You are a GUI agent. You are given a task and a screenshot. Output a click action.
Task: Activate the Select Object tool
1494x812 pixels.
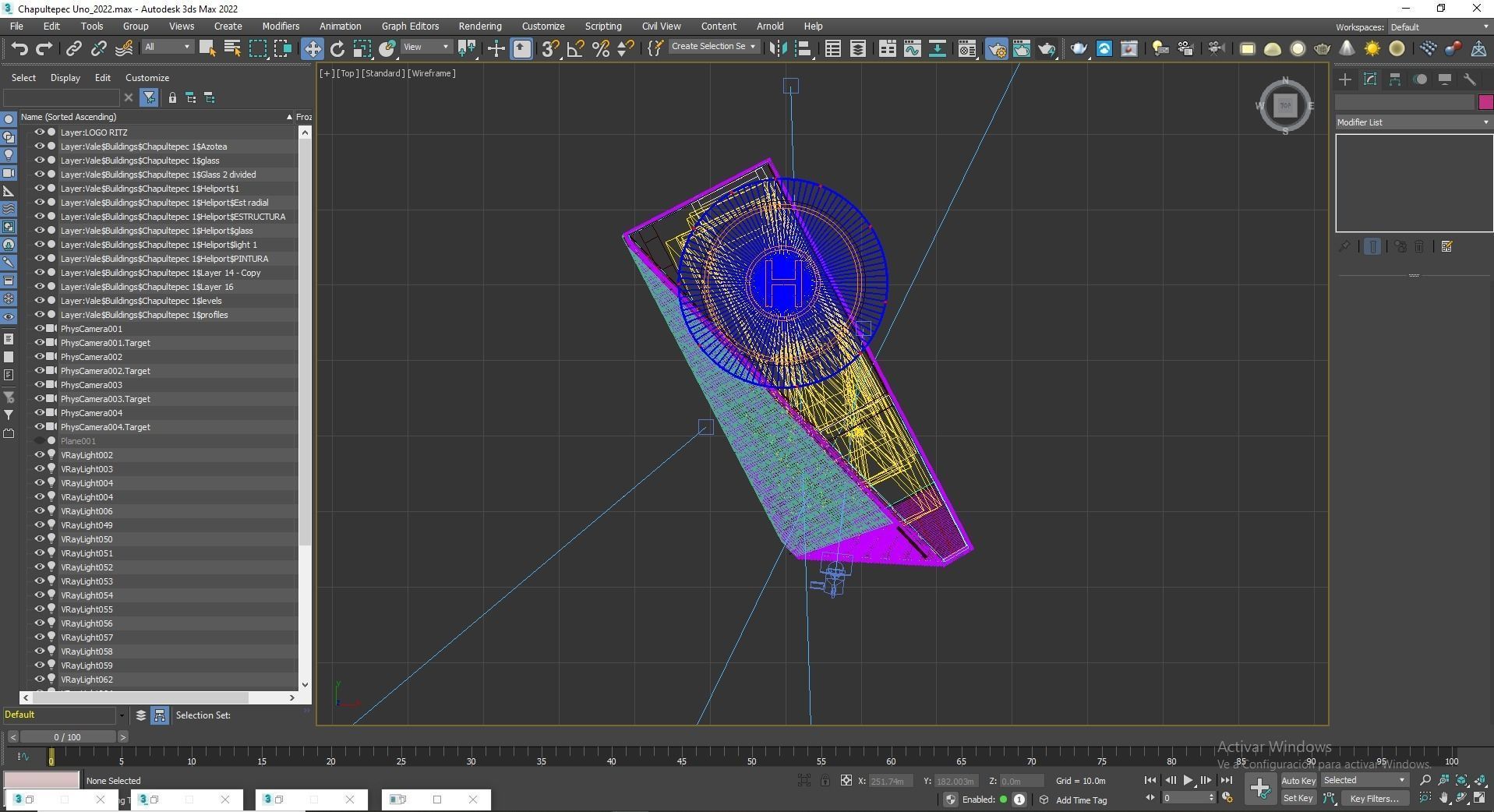[x=207, y=48]
